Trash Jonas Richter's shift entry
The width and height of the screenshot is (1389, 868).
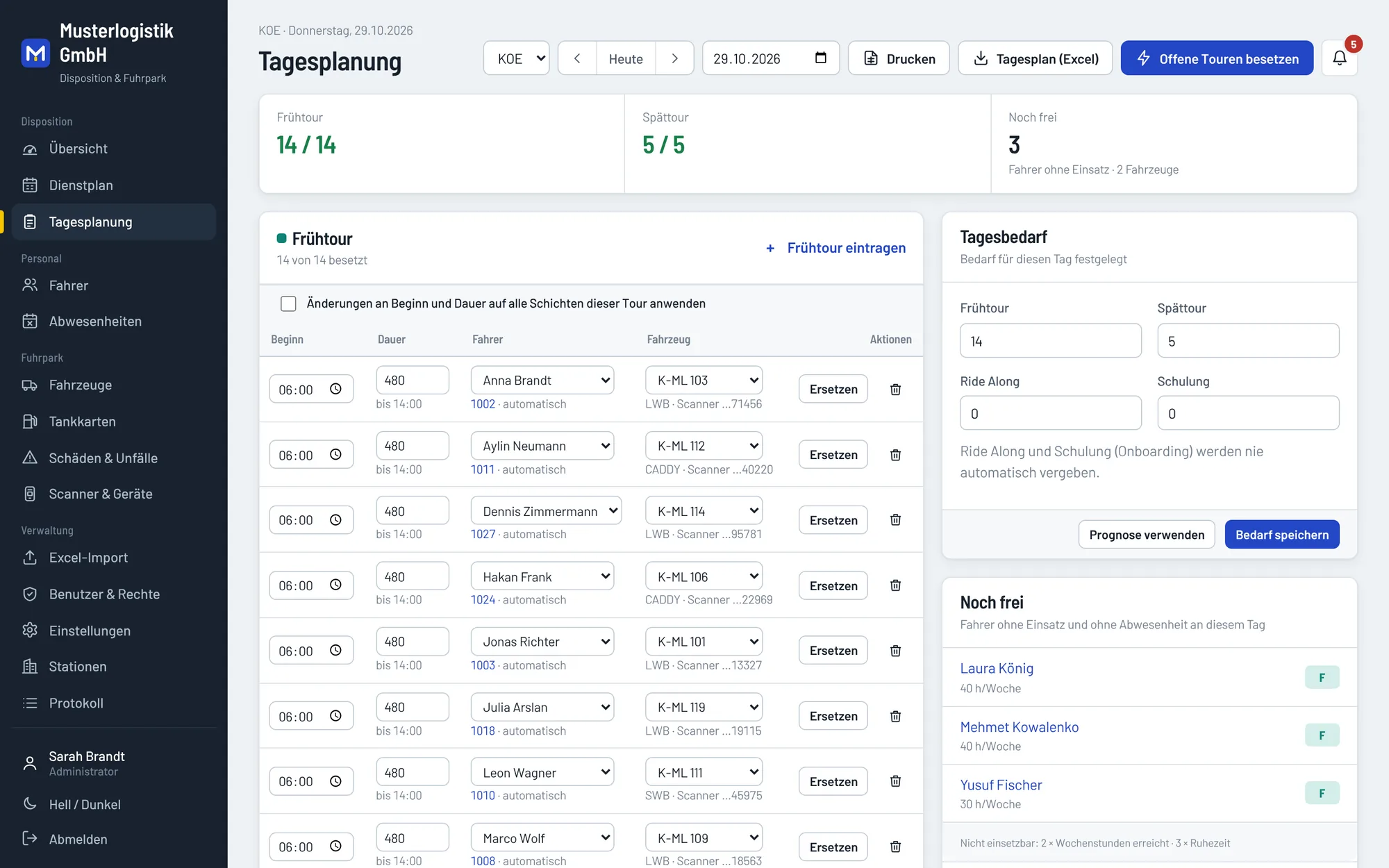click(895, 651)
